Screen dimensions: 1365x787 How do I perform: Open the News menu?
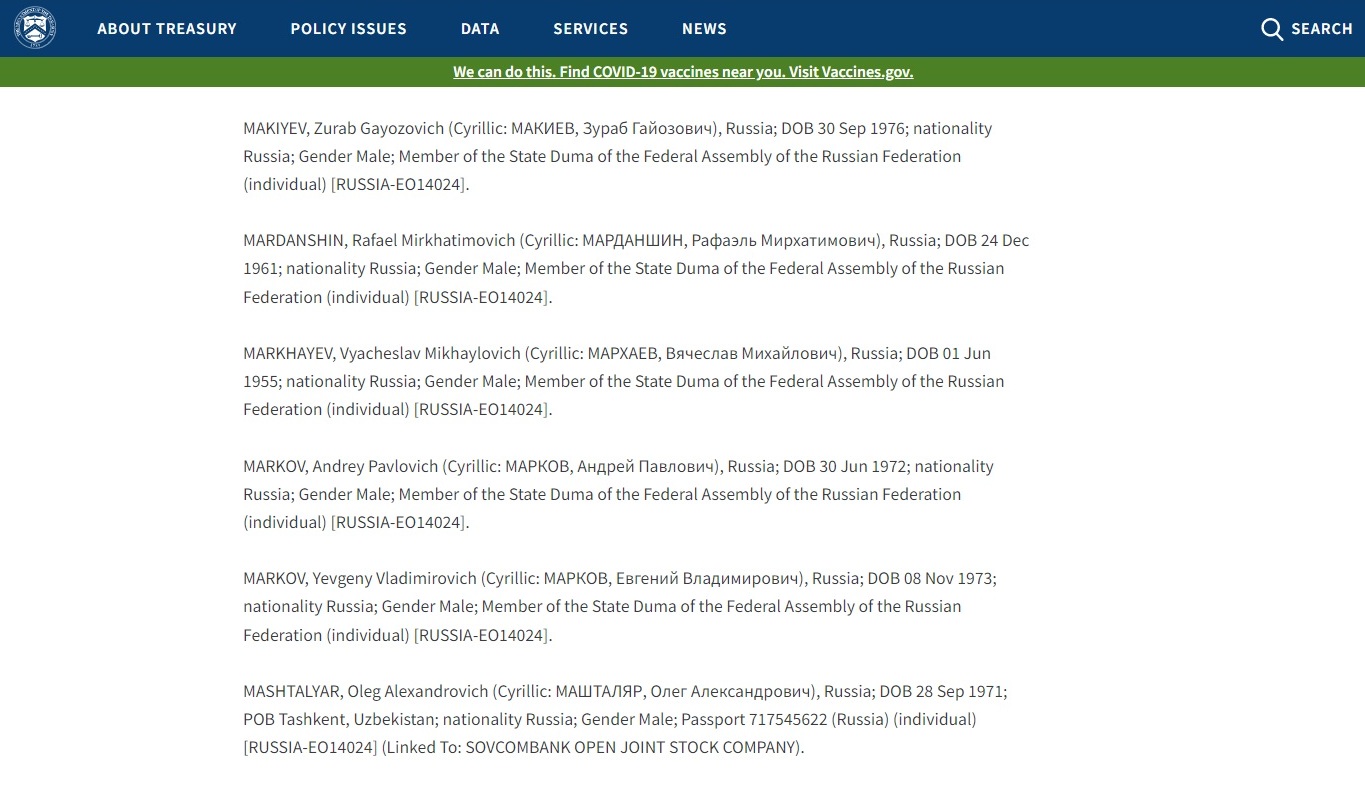point(704,29)
